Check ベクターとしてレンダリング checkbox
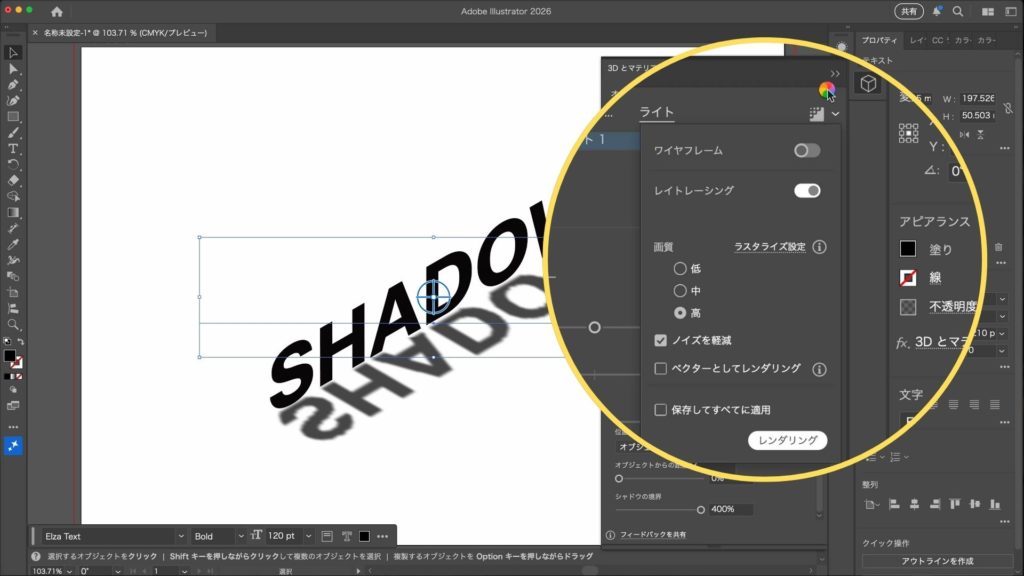Screen dimensions: 1024x576 tap(660, 369)
